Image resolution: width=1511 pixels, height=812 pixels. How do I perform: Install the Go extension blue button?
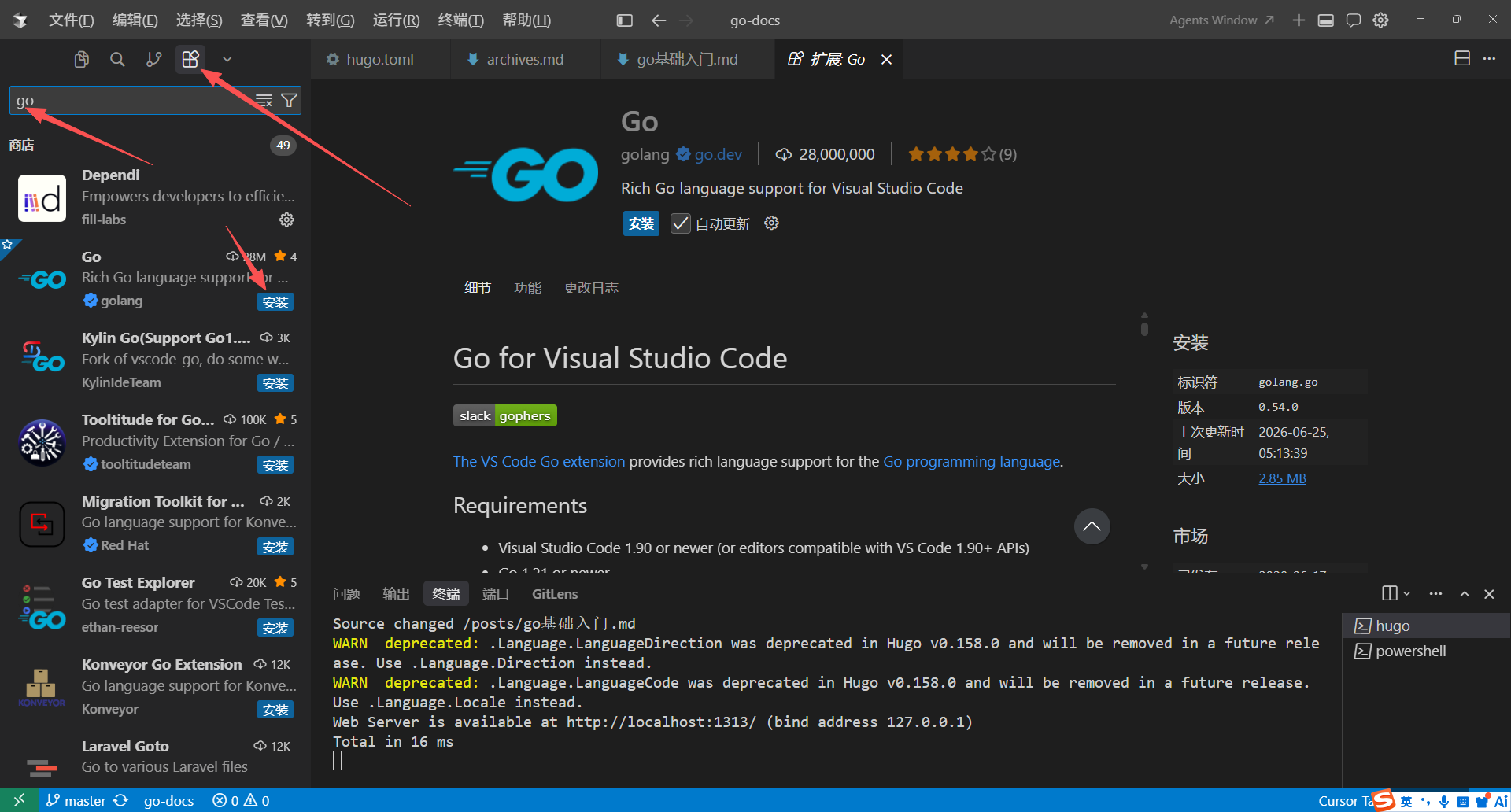pyautogui.click(x=641, y=223)
